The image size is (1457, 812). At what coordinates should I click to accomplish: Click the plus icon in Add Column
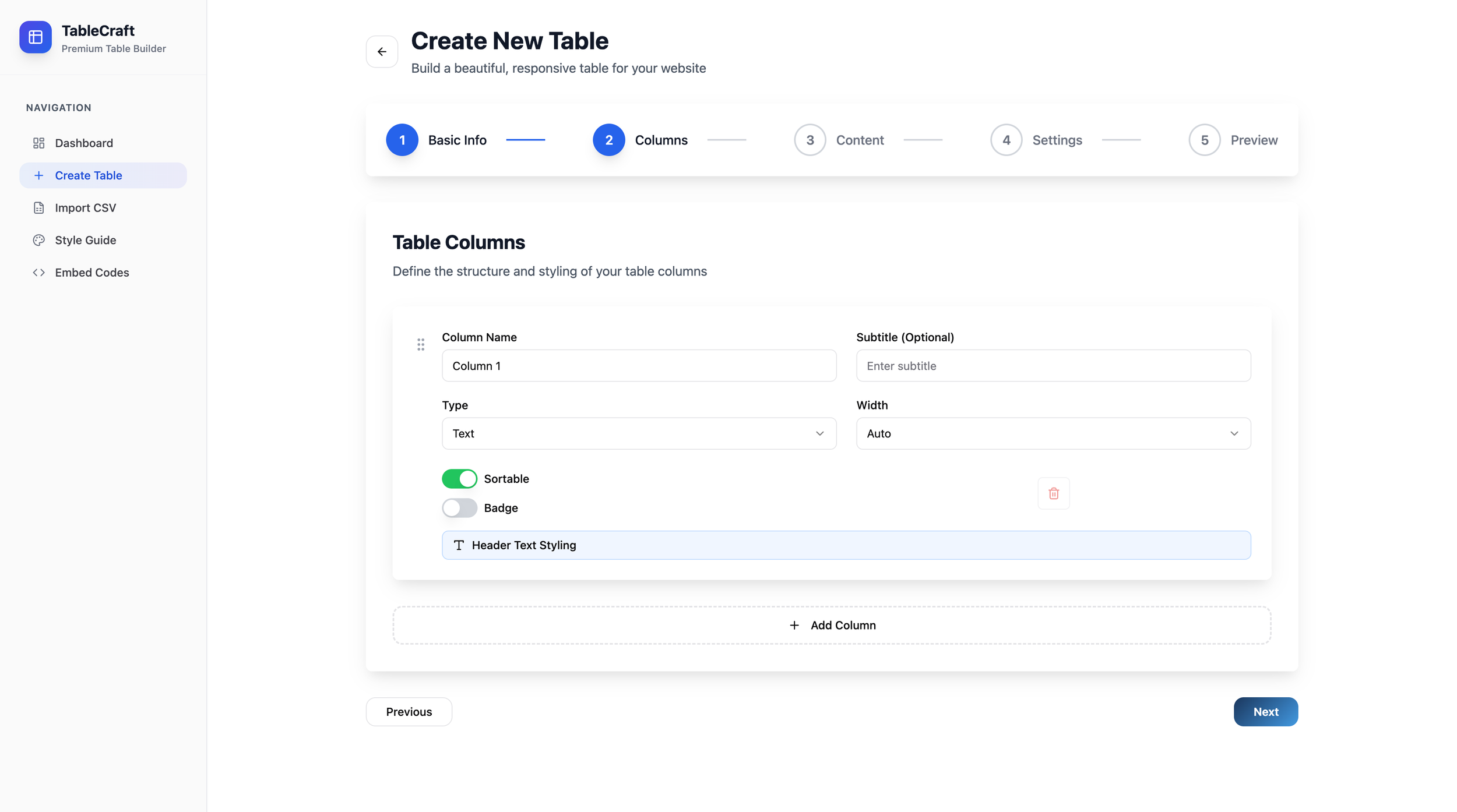(794, 625)
